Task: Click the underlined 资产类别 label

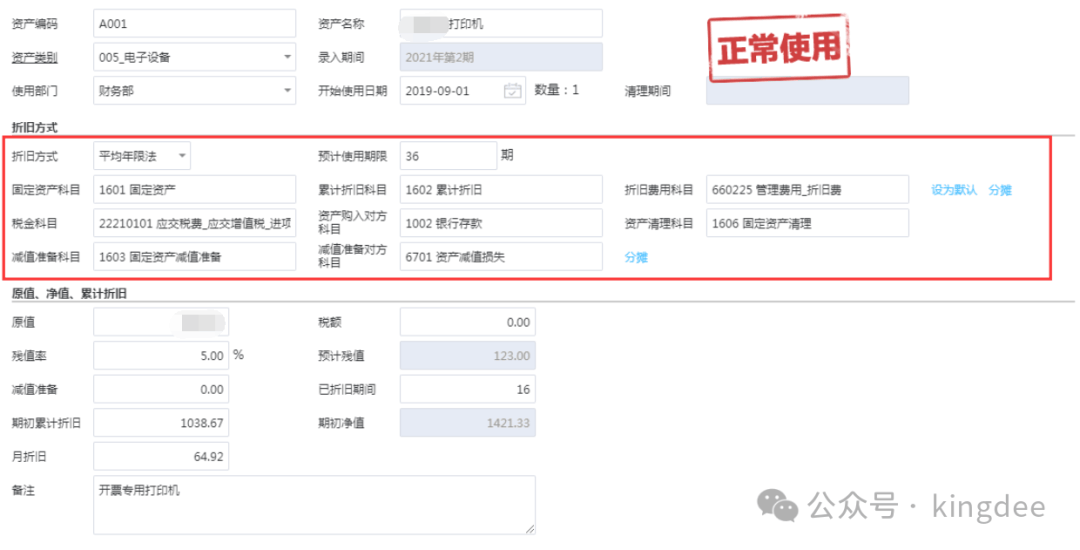Action: click(x=34, y=57)
